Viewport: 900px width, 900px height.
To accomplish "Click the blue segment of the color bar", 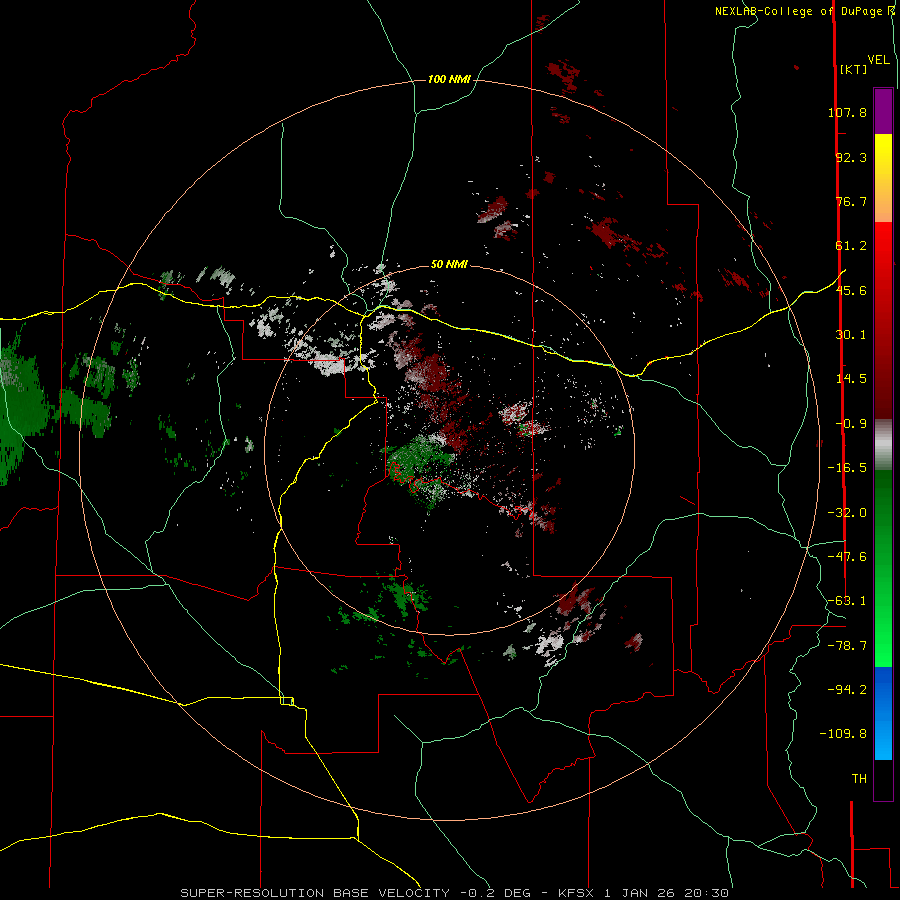I will (883, 713).
